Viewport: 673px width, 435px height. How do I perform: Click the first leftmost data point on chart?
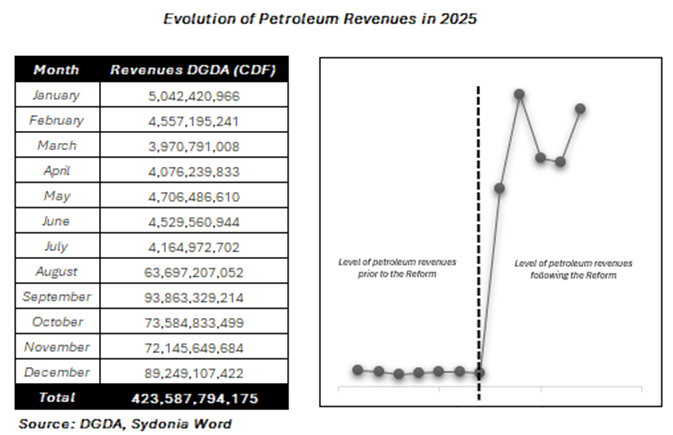point(358,370)
